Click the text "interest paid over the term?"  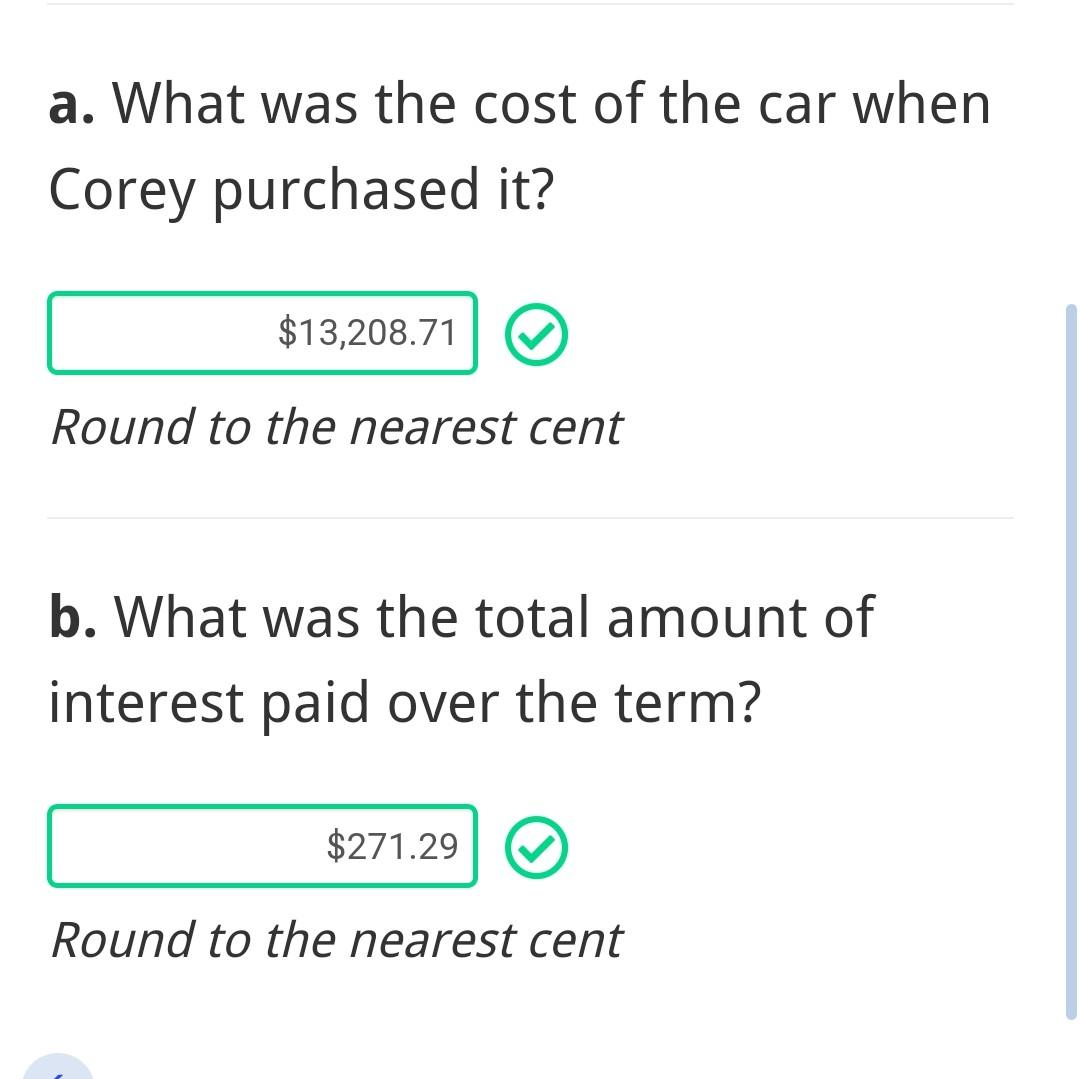pyautogui.click(x=404, y=703)
